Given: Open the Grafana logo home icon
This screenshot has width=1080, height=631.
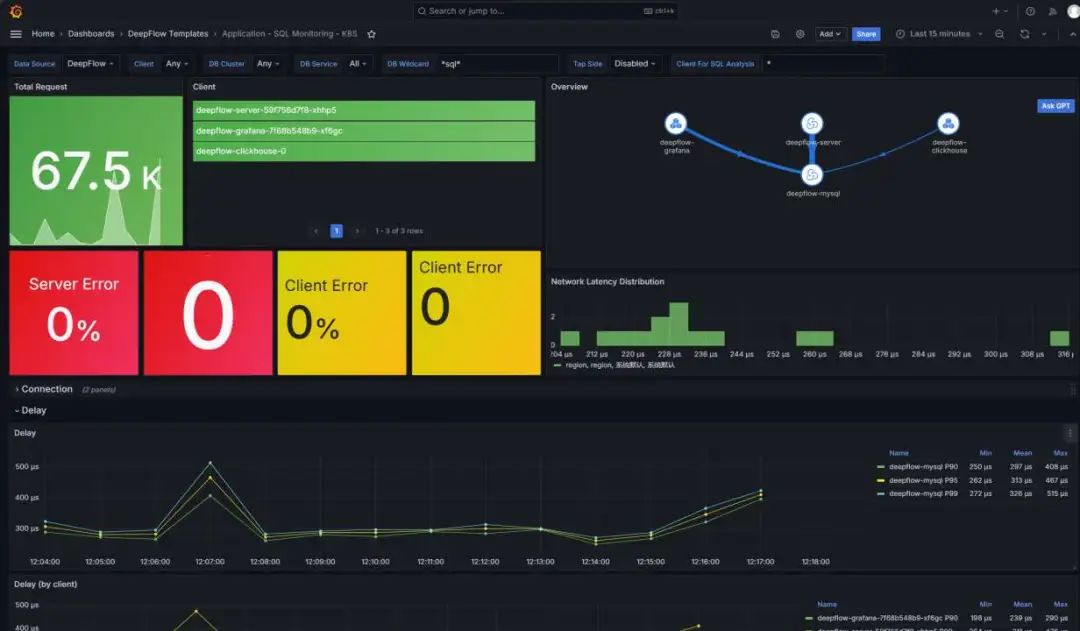Looking at the screenshot, I should 16,11.
